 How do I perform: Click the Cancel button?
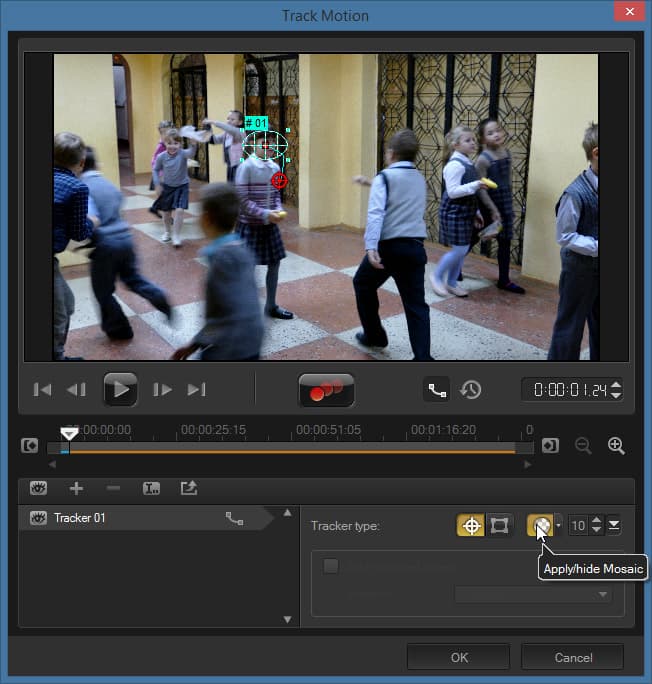pos(573,657)
